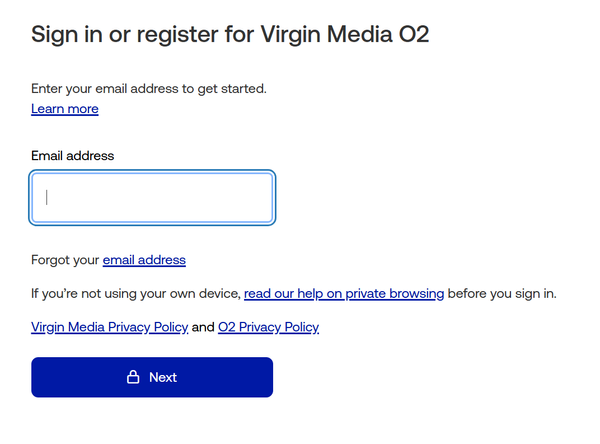Open the Learn more link
Image resolution: width=600 pixels, height=444 pixels.
point(65,109)
